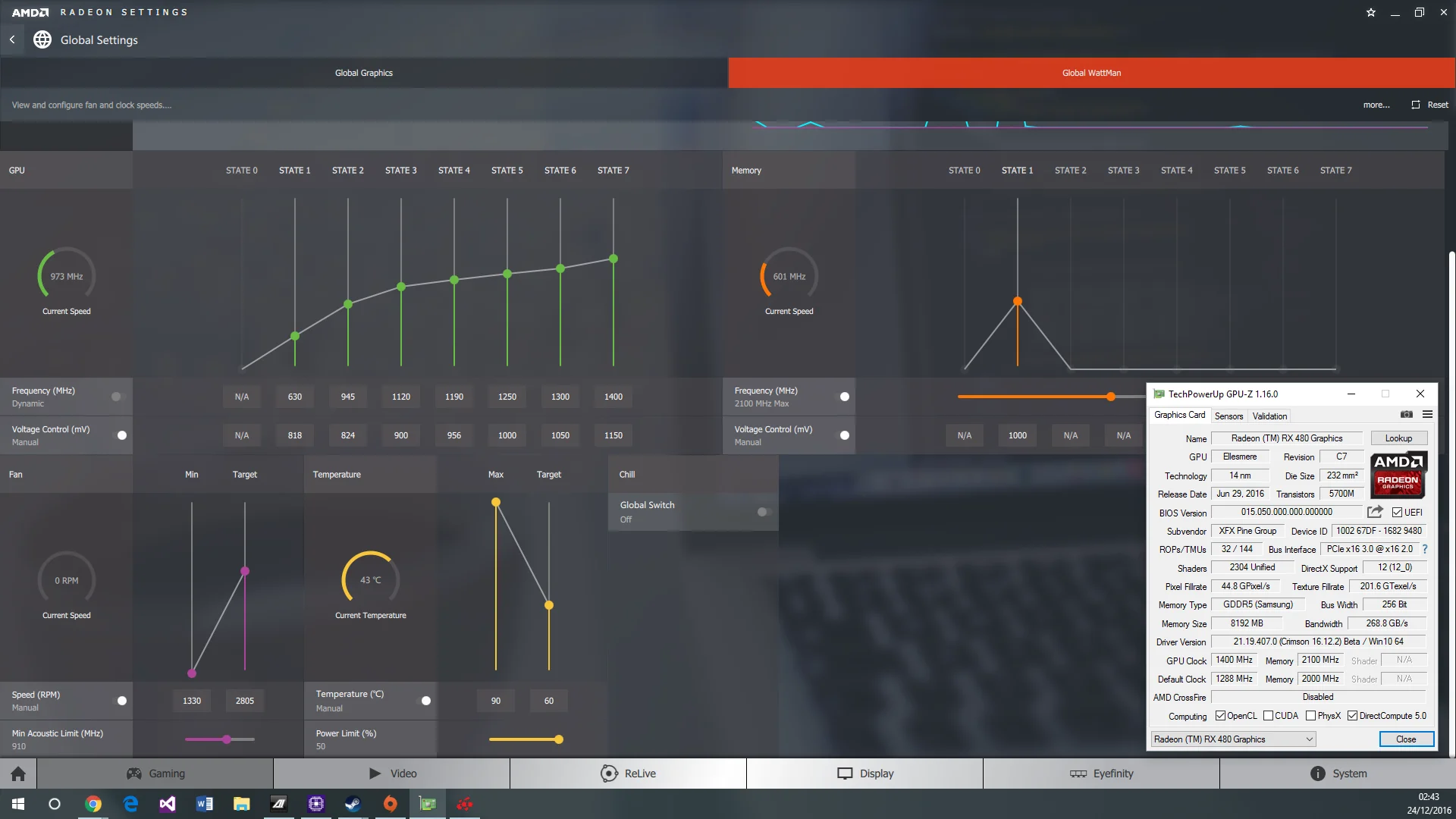
Task: Click the Power Limit slider handle
Action: (559, 739)
